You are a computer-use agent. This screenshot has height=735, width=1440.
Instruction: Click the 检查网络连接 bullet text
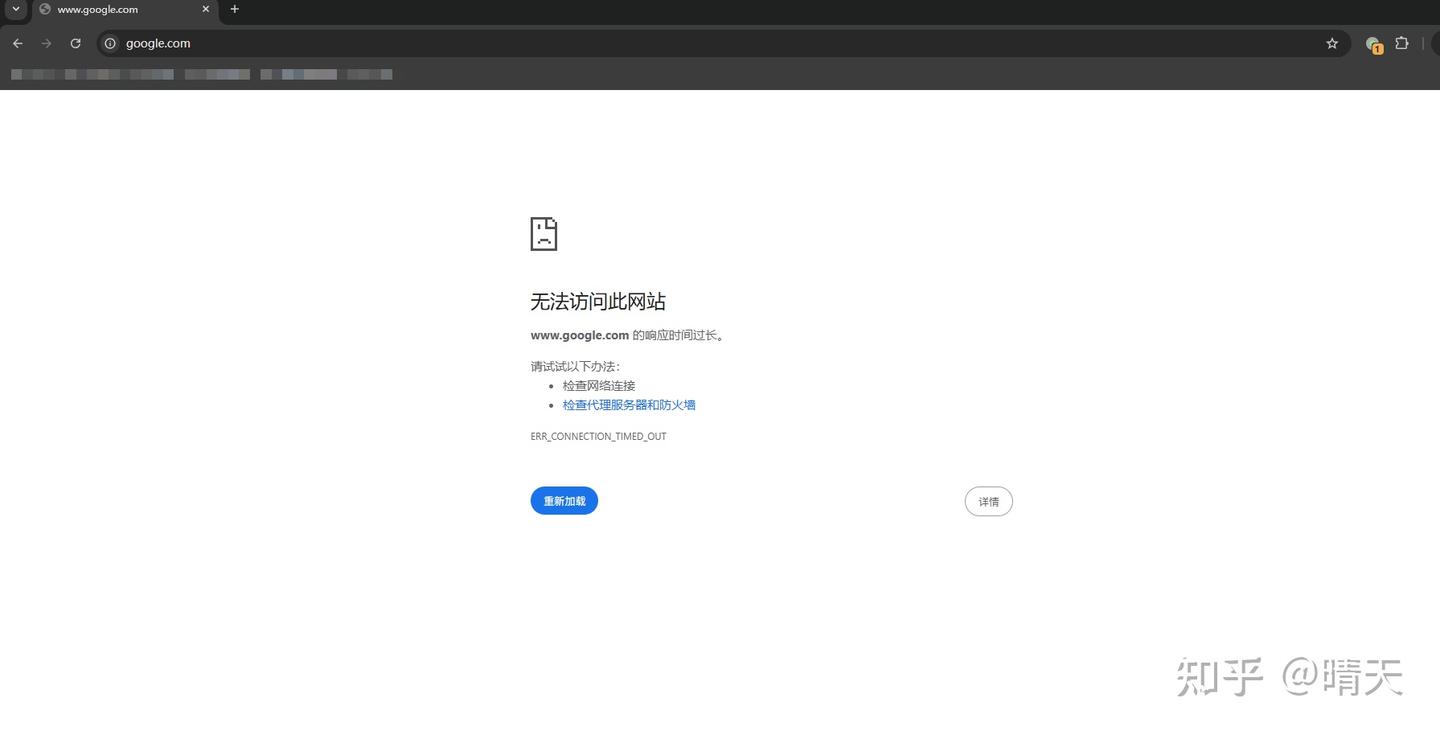tap(599, 386)
